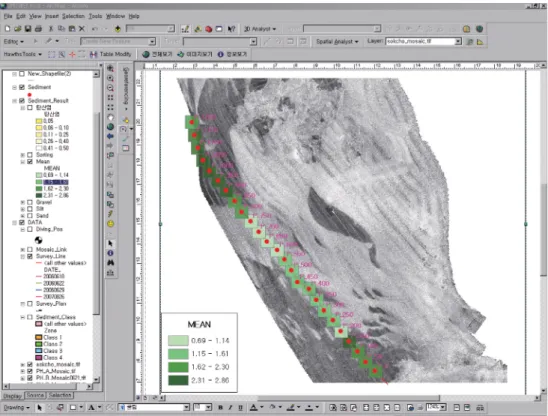Click the New document icon

click(7, 29)
